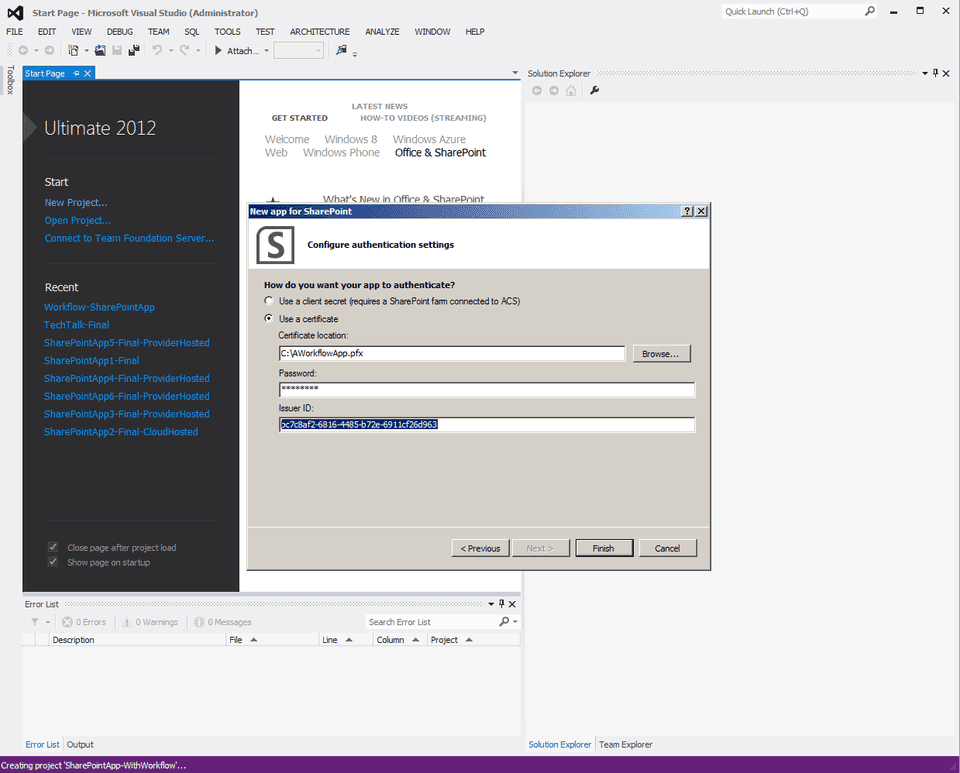Click the Browse button for certificate location

coord(662,353)
